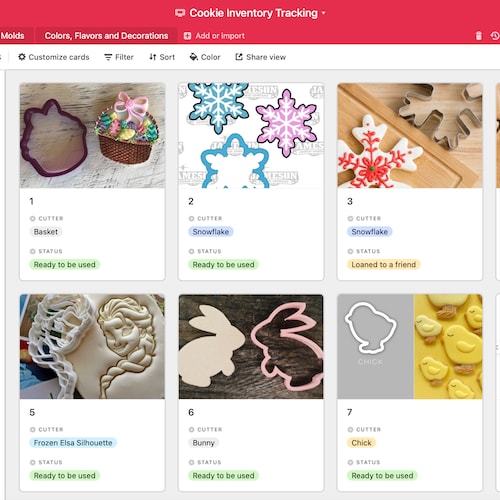Viewport: 500px width, 500px height.
Task: Click the CUTTER field icon on card 3
Action: (350, 219)
